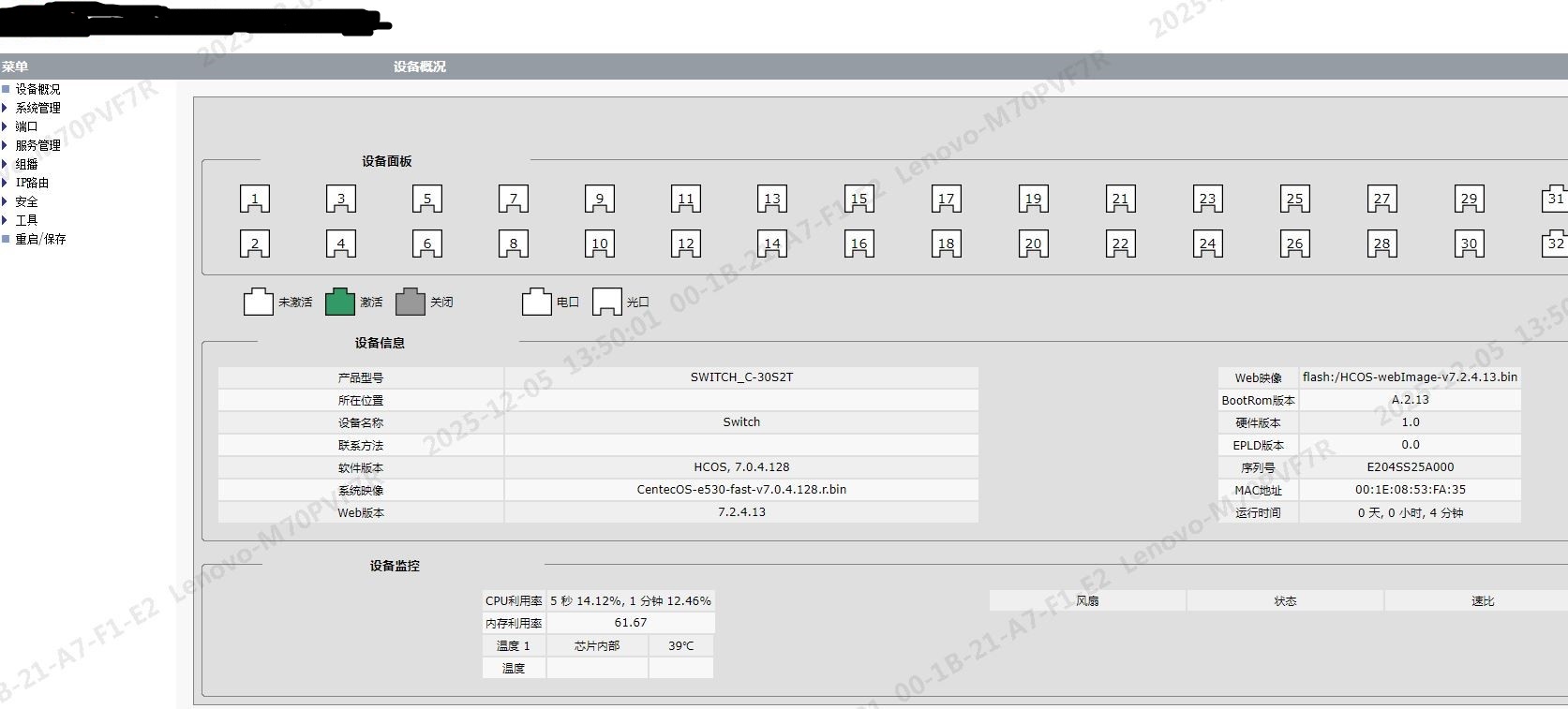Screen dimensions: 1568x709
Task: Click CPU利用率 value cell
Action: pos(631,600)
